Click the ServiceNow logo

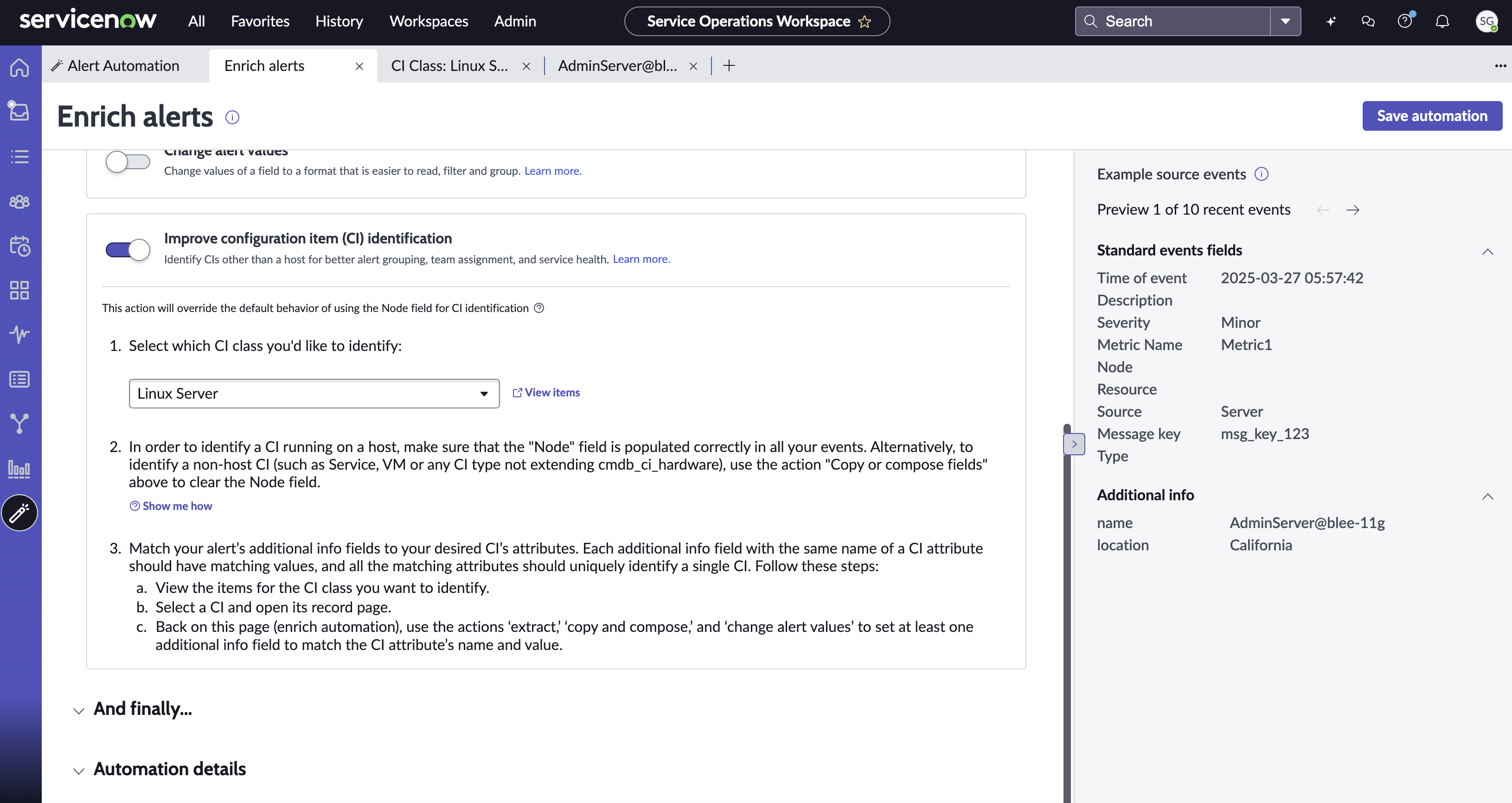88,20
